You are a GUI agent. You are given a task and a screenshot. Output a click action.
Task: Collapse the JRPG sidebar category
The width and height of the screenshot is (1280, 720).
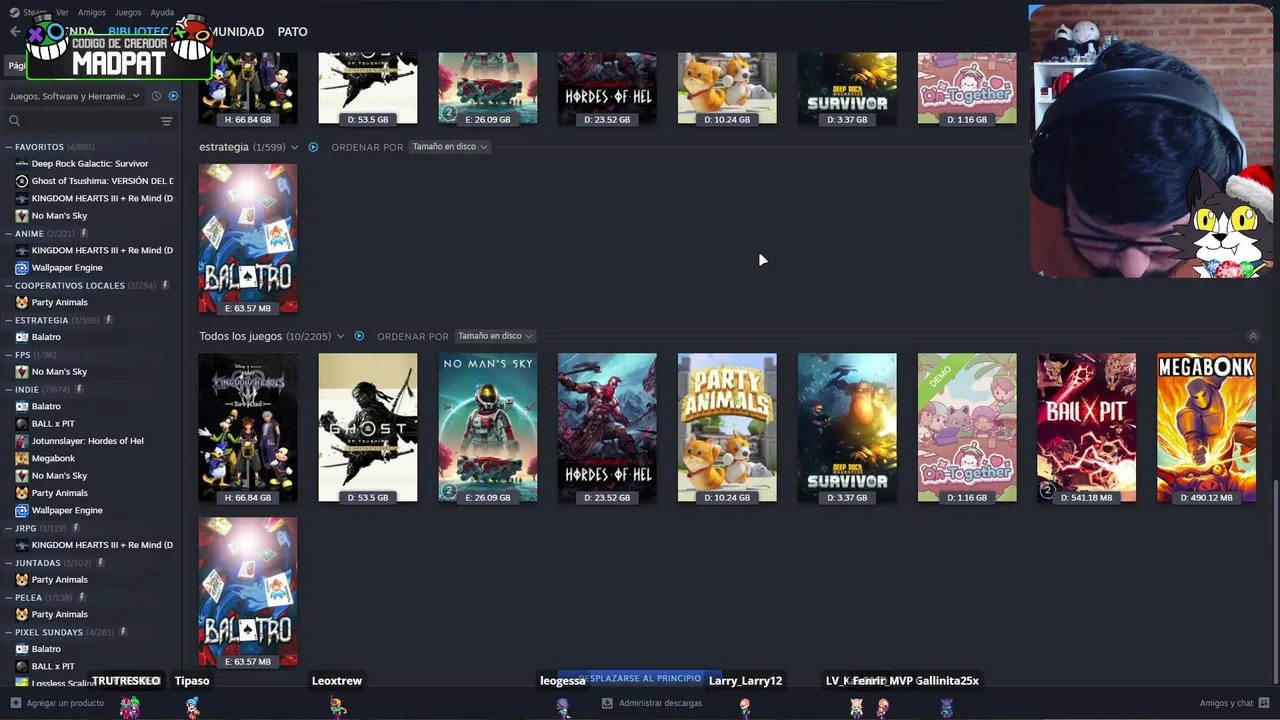click(9, 528)
